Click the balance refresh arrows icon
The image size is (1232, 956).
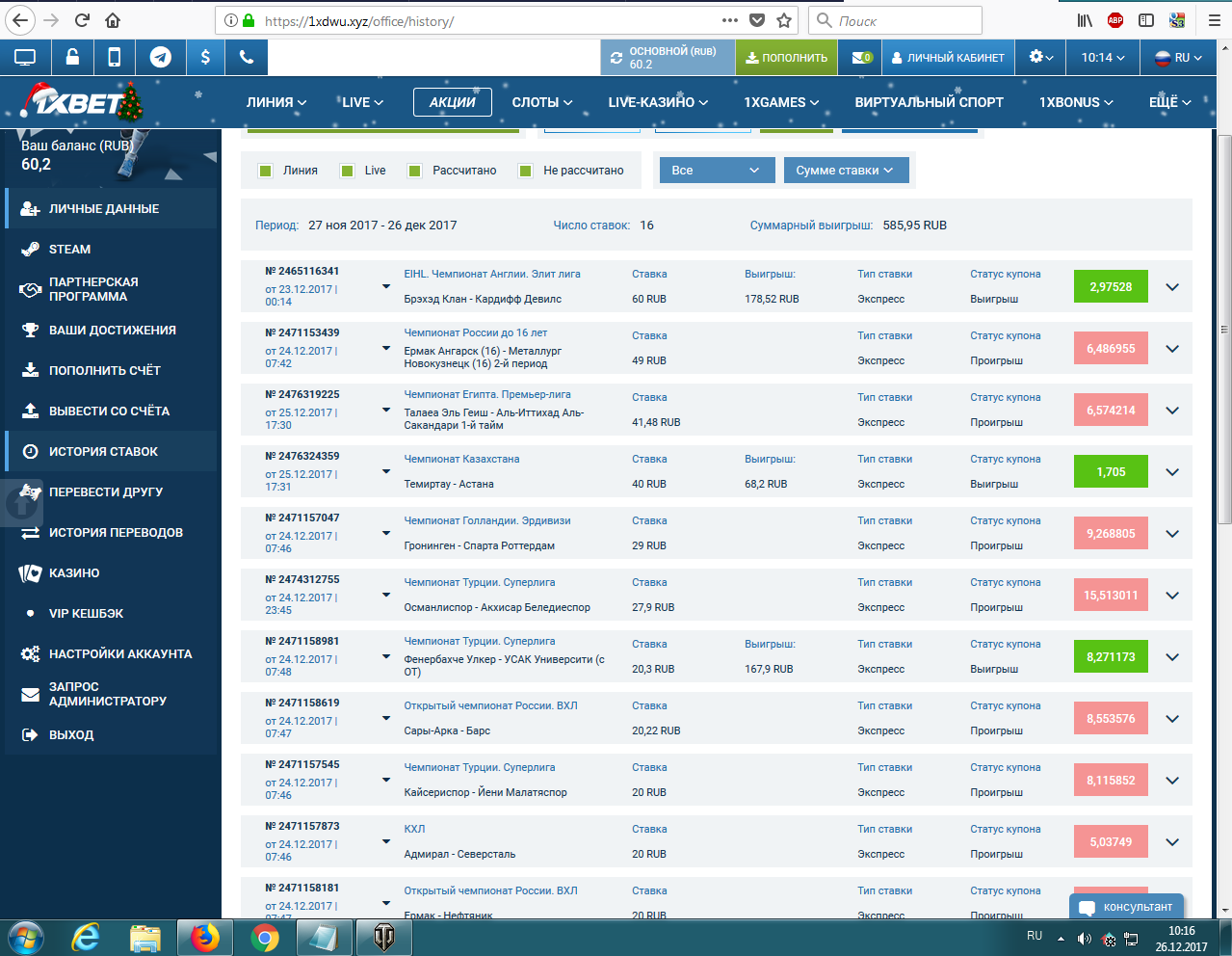coord(616,58)
